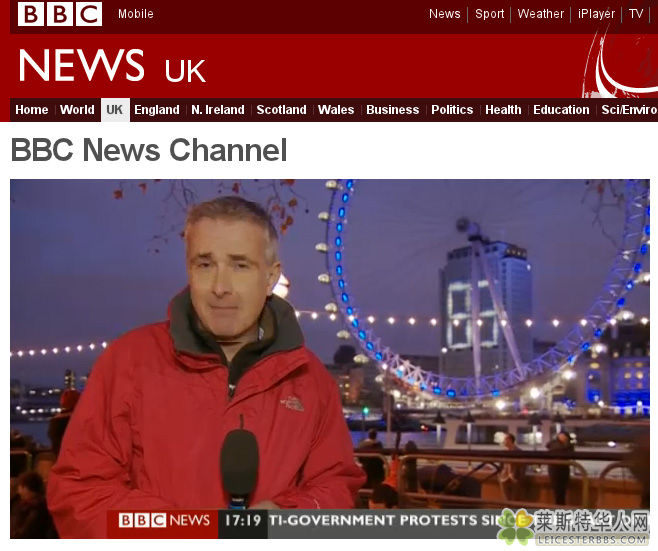Screen dimensions: 658x551
Task: Click the BBC News Channel video frame
Action: click(x=330, y=359)
